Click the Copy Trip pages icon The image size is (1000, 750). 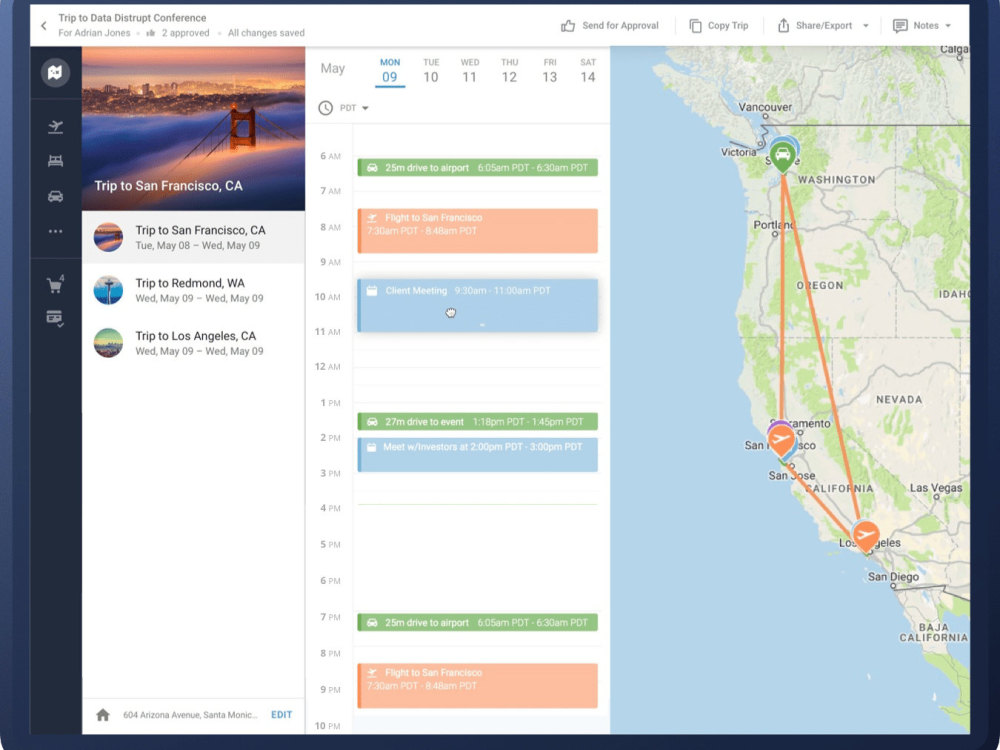coord(695,26)
